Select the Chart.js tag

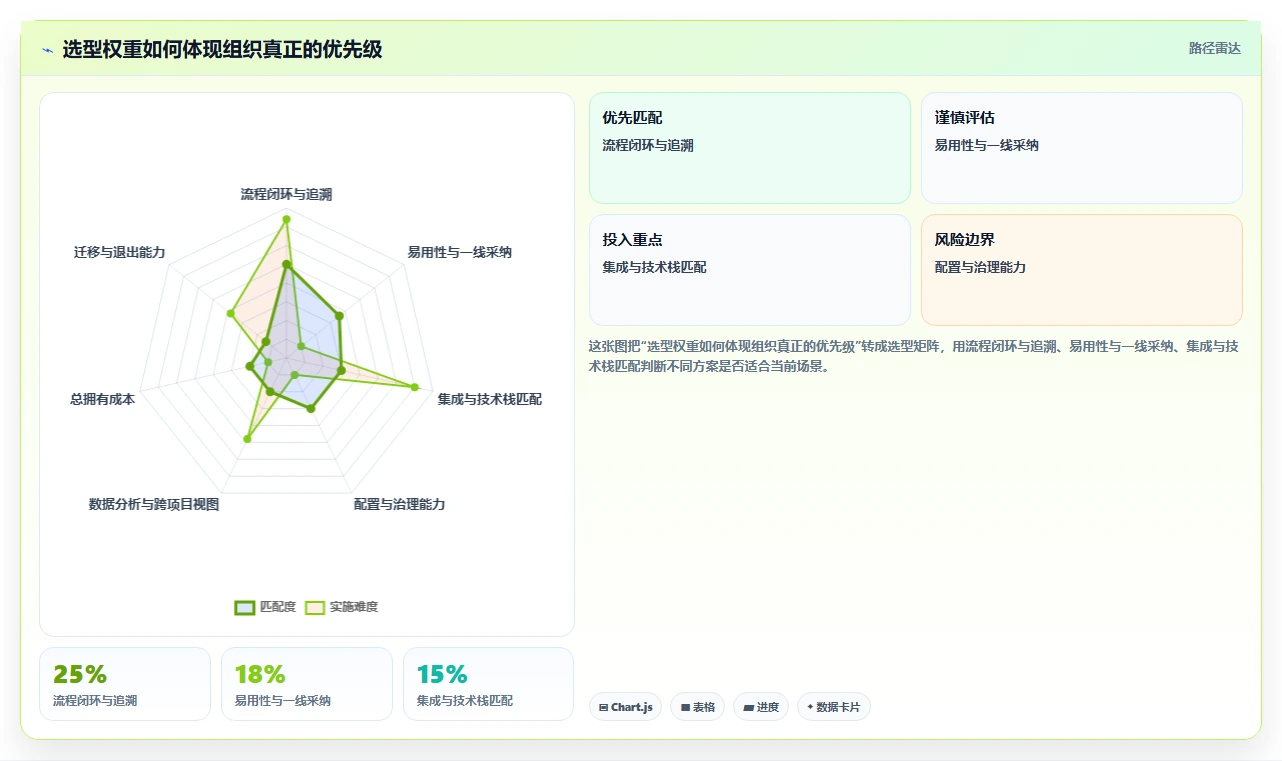[x=625, y=707]
